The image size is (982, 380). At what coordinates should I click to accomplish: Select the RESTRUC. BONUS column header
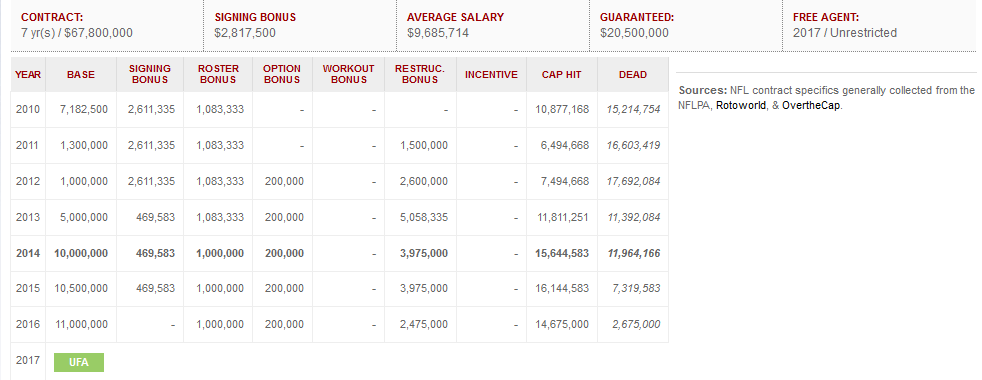pyautogui.click(x=420, y=74)
